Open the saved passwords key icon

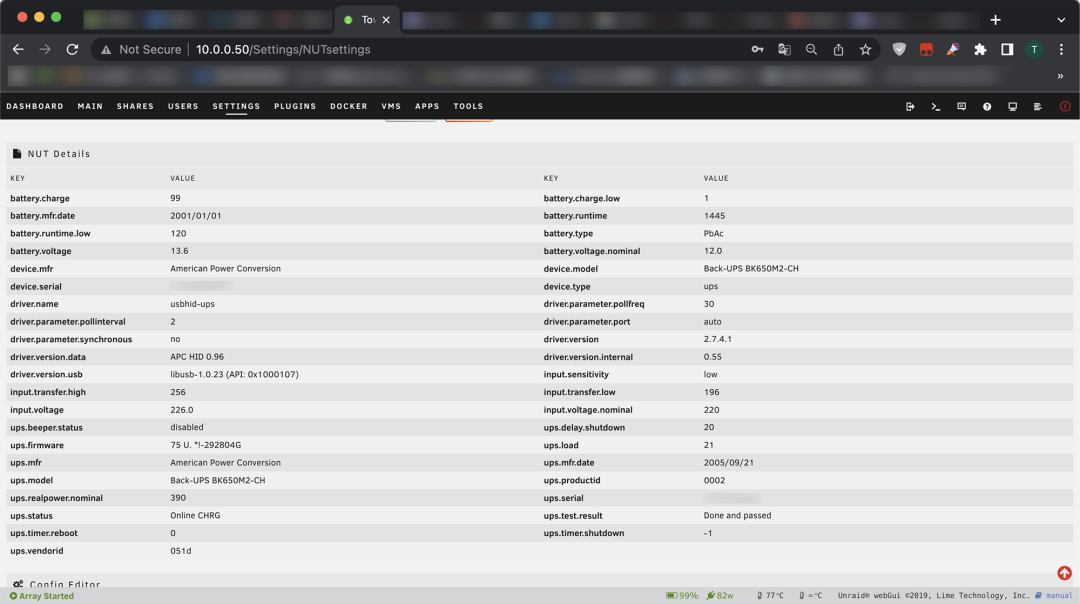click(757, 50)
